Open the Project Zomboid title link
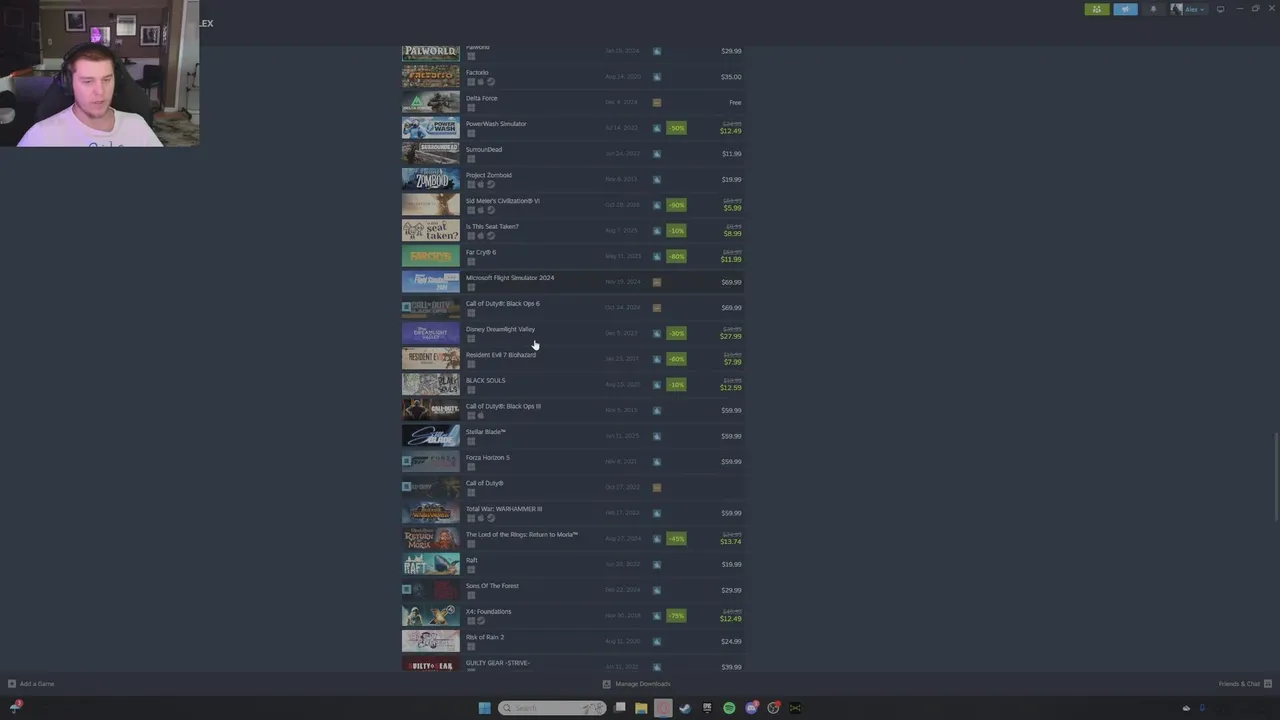 488,175
